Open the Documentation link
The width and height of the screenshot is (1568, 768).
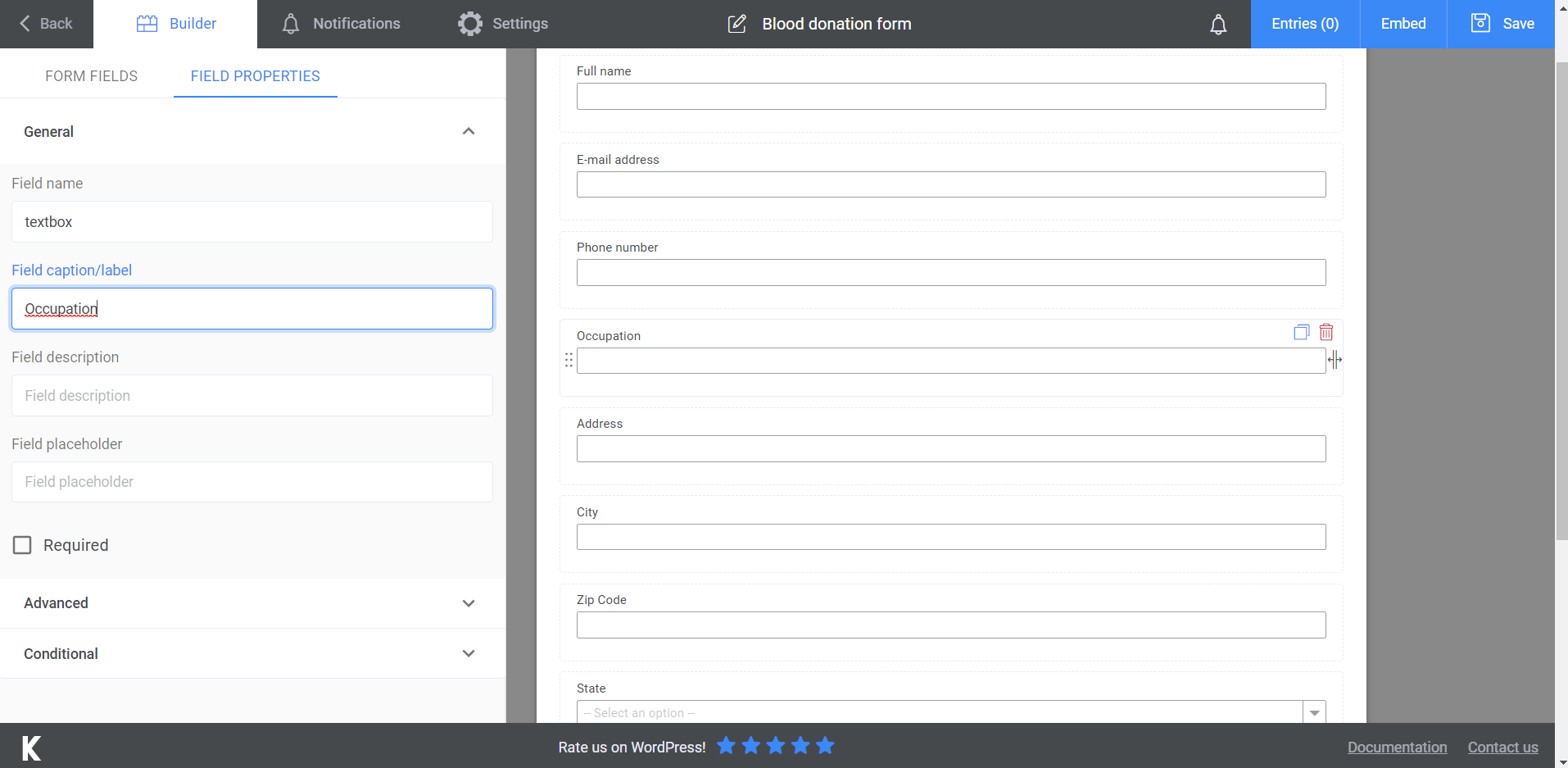pyautogui.click(x=1396, y=747)
